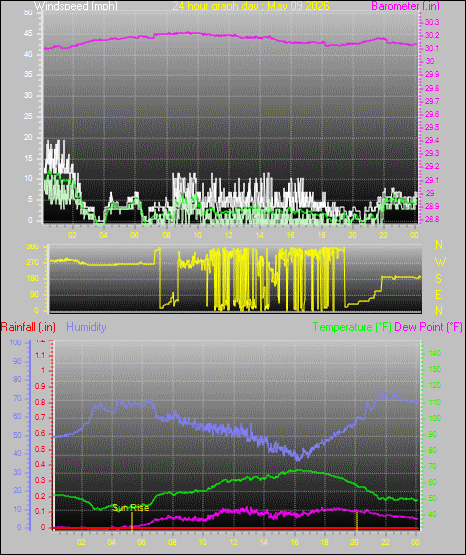Click the hour 16 label on bottom graph
The width and height of the screenshot is (466, 555).
[x=294, y=542]
